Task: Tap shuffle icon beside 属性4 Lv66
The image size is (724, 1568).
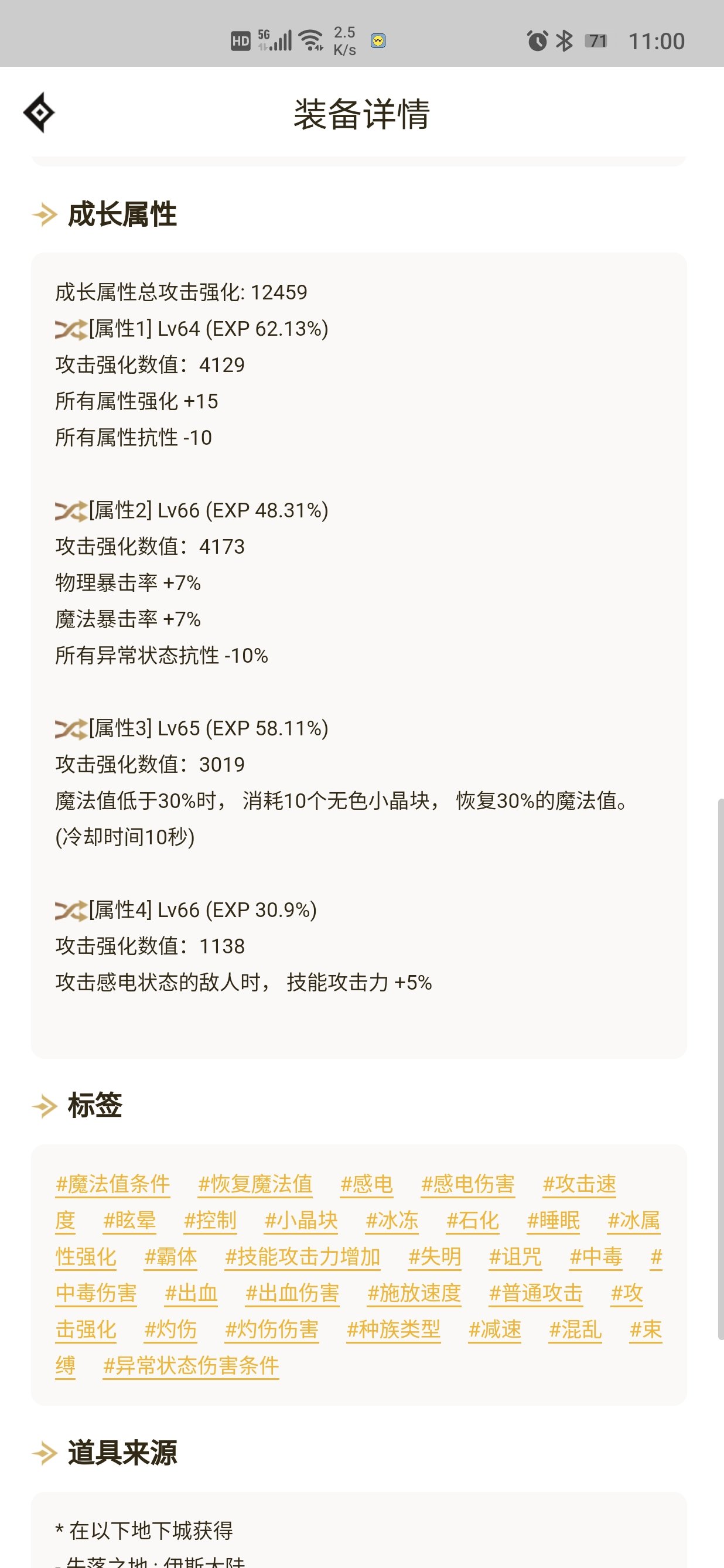Action: [x=71, y=911]
